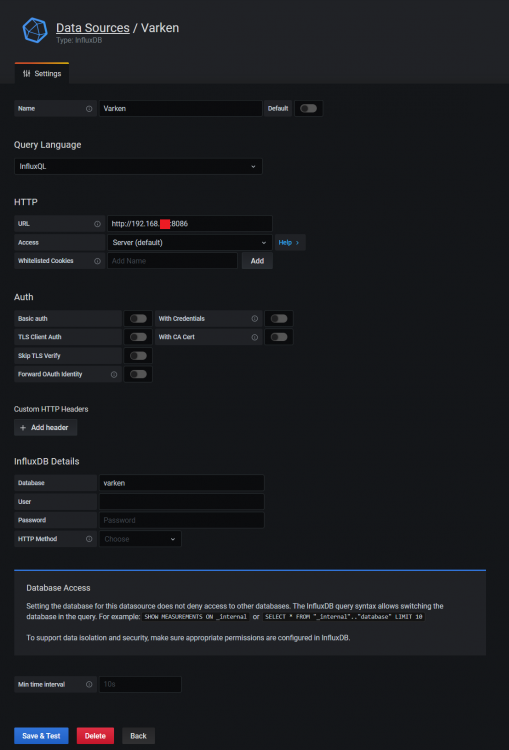Screen dimensions: 509x750
Task: Click the With CA Cert info icon
Action: 254,337
